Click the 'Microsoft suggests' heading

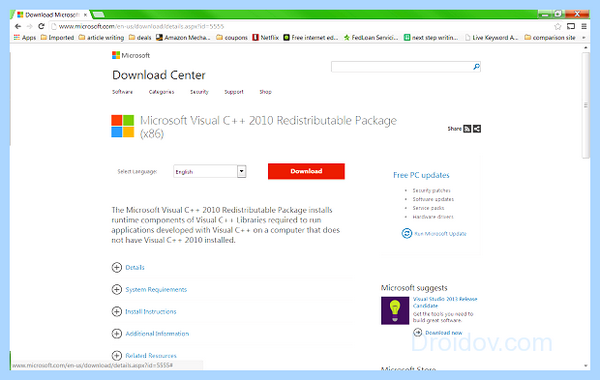(414, 288)
